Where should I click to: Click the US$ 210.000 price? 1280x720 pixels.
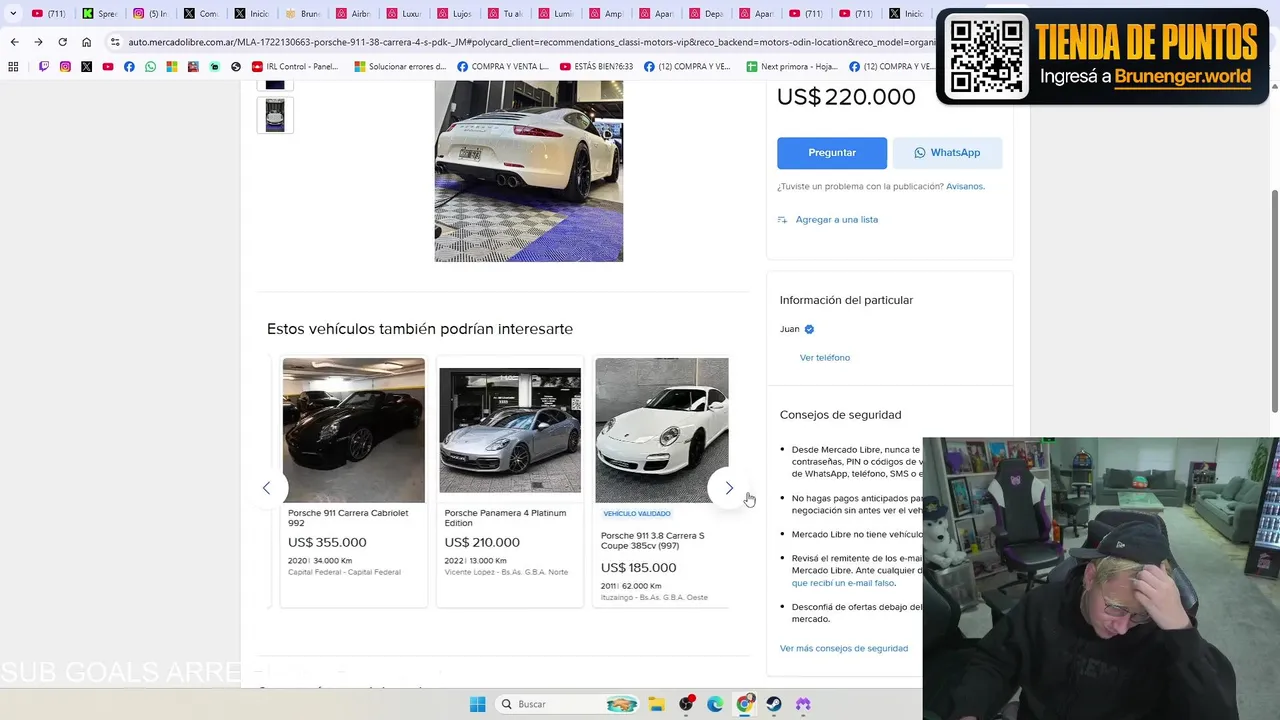pyautogui.click(x=482, y=543)
